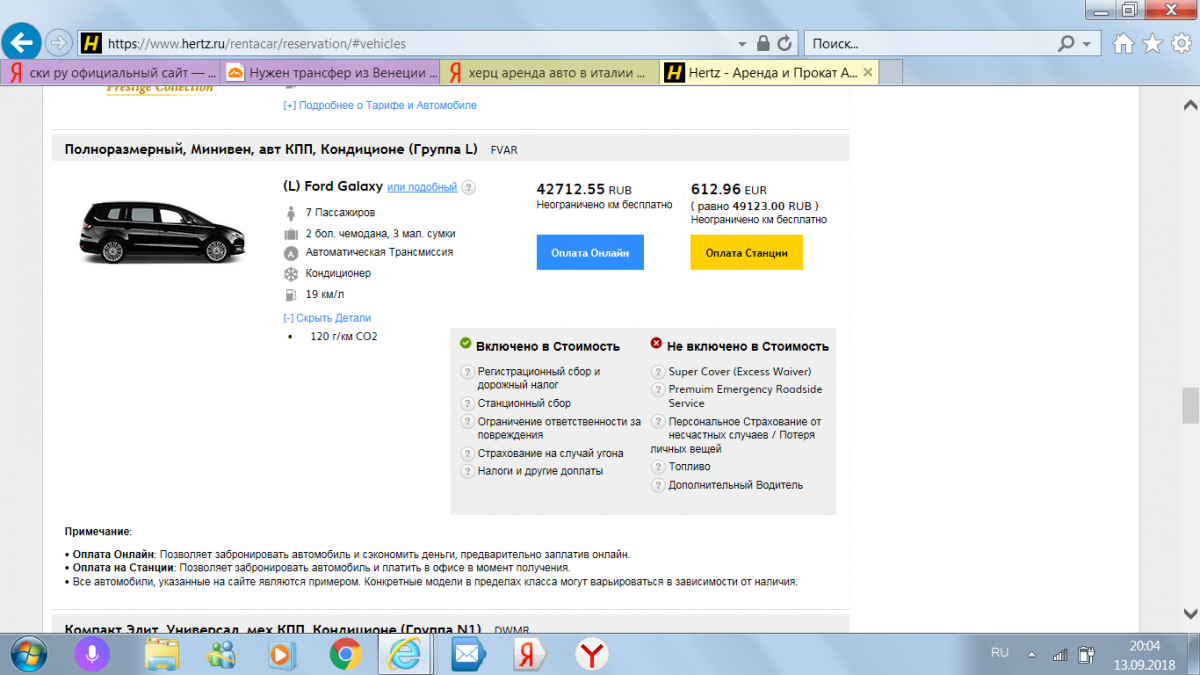Click help icon for 'Premuim Emergency Roadside Service'
1200x675 pixels.
(x=658, y=389)
